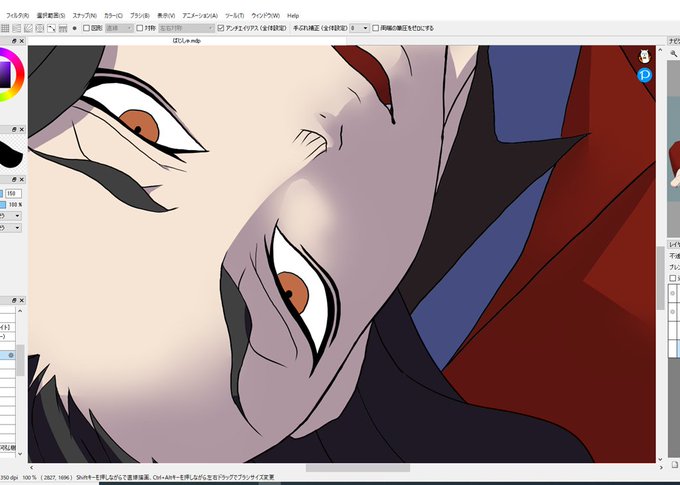
Task: Enable the radial (circle) snap guide
Action: click(40, 28)
